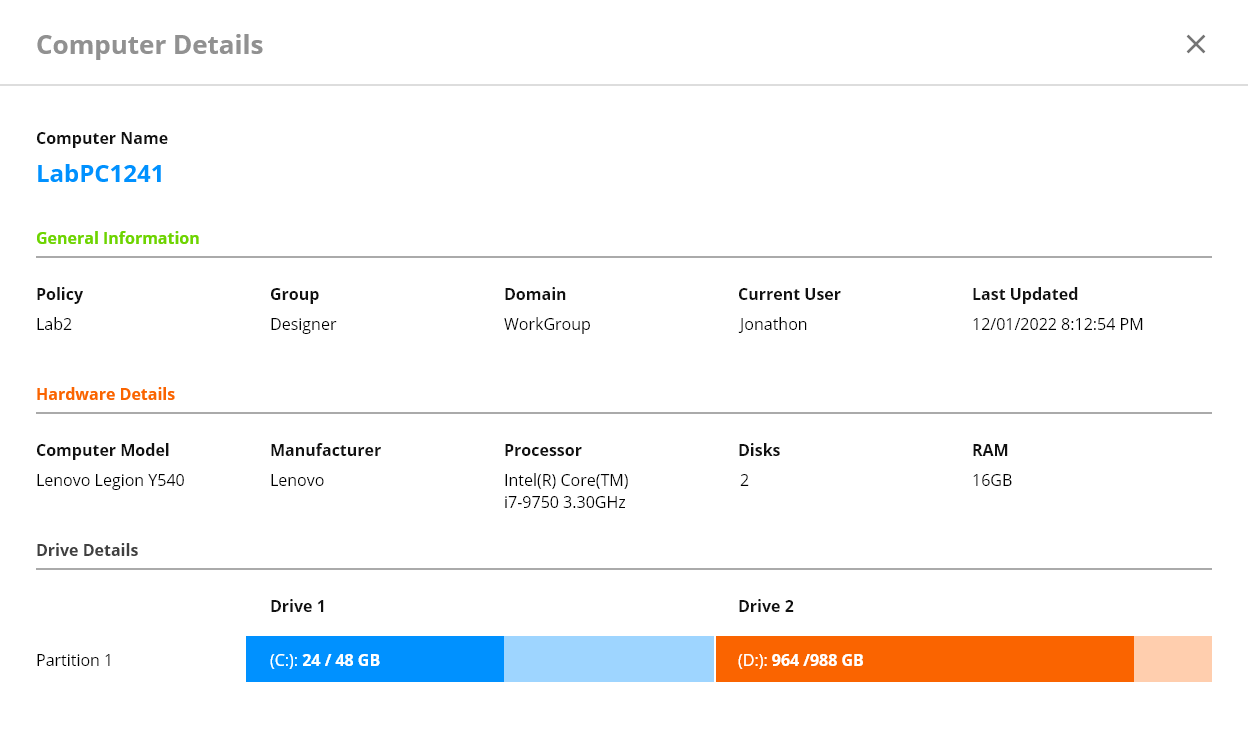This screenshot has width=1248, height=756.
Task: Click the Lenovo Legion Y540 model text
Action: (110, 480)
